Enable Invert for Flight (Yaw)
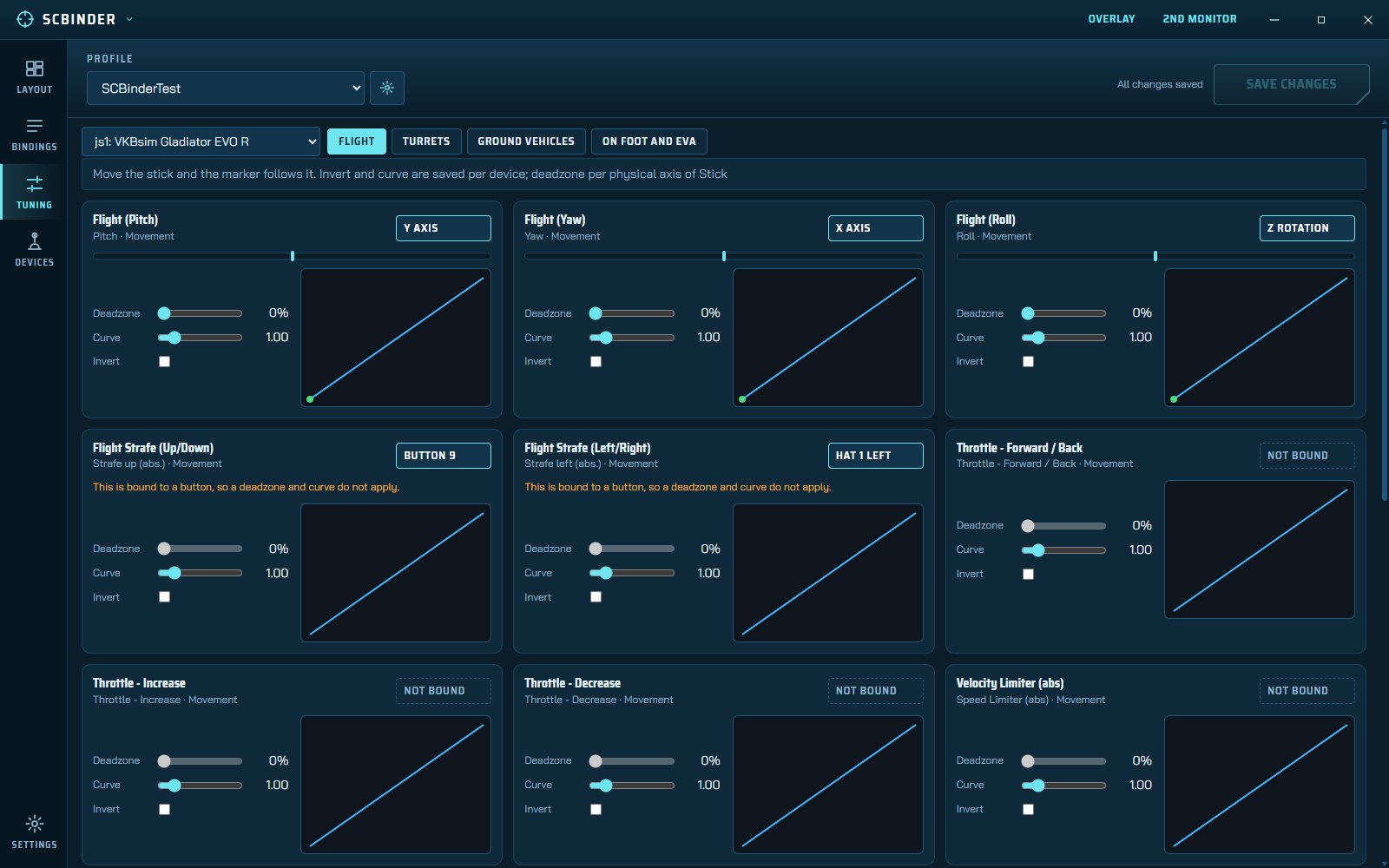Viewport: 1389px width, 868px height. coord(596,362)
